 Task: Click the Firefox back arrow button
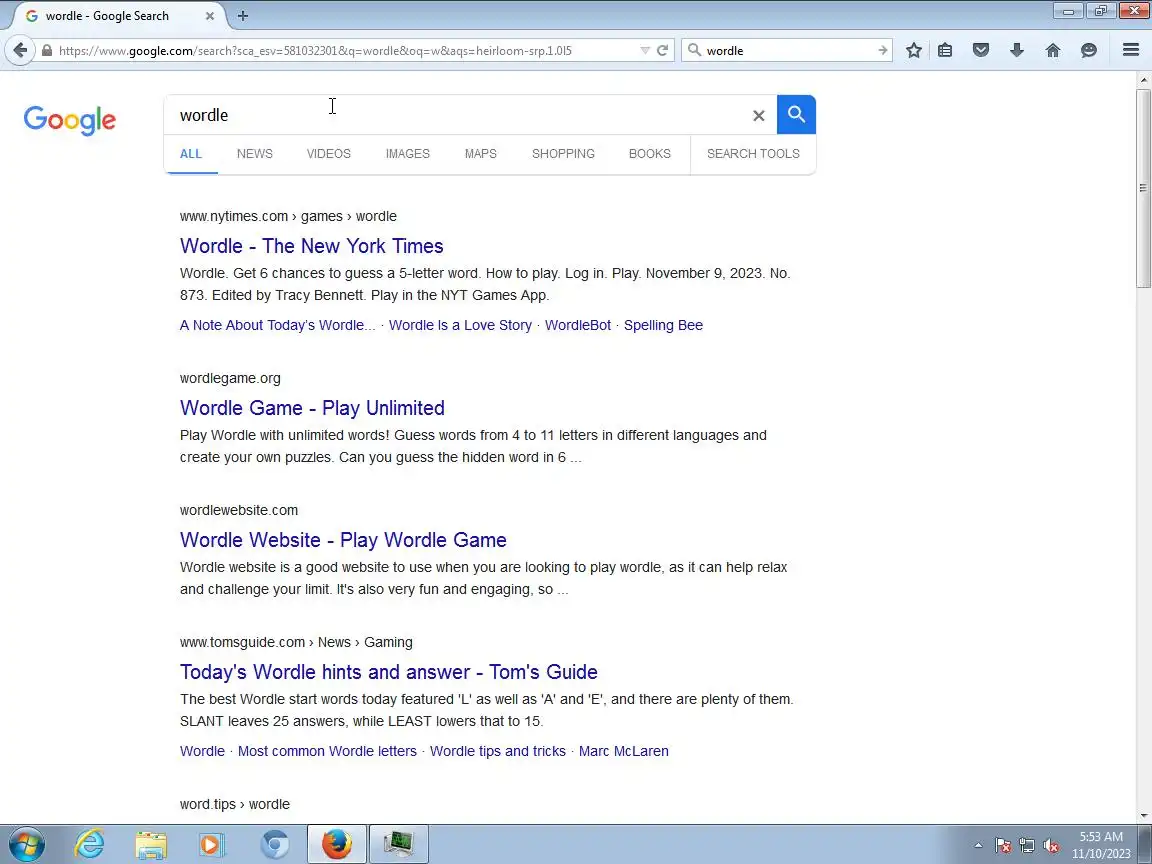click(20, 50)
